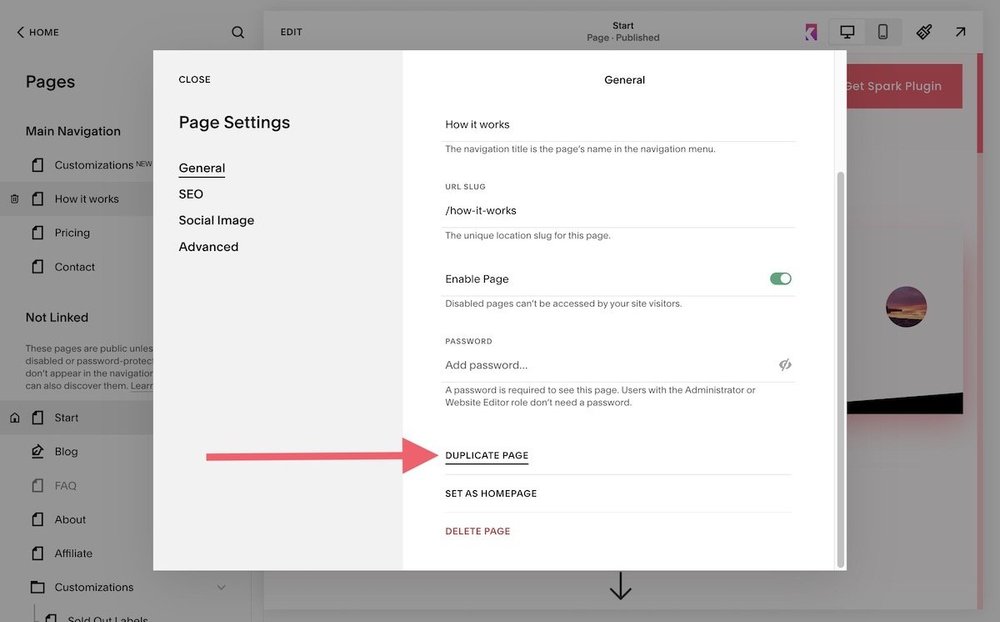Switch to the SEO settings tab

click(191, 193)
